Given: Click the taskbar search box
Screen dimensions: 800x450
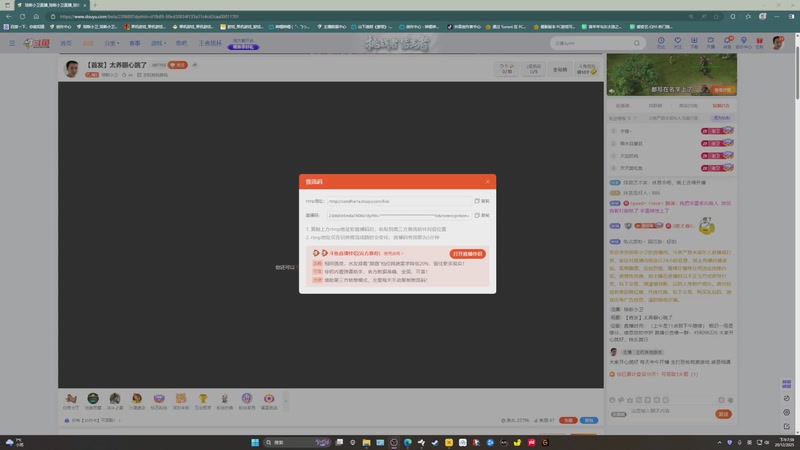Looking at the screenshot, I should coord(297,442).
